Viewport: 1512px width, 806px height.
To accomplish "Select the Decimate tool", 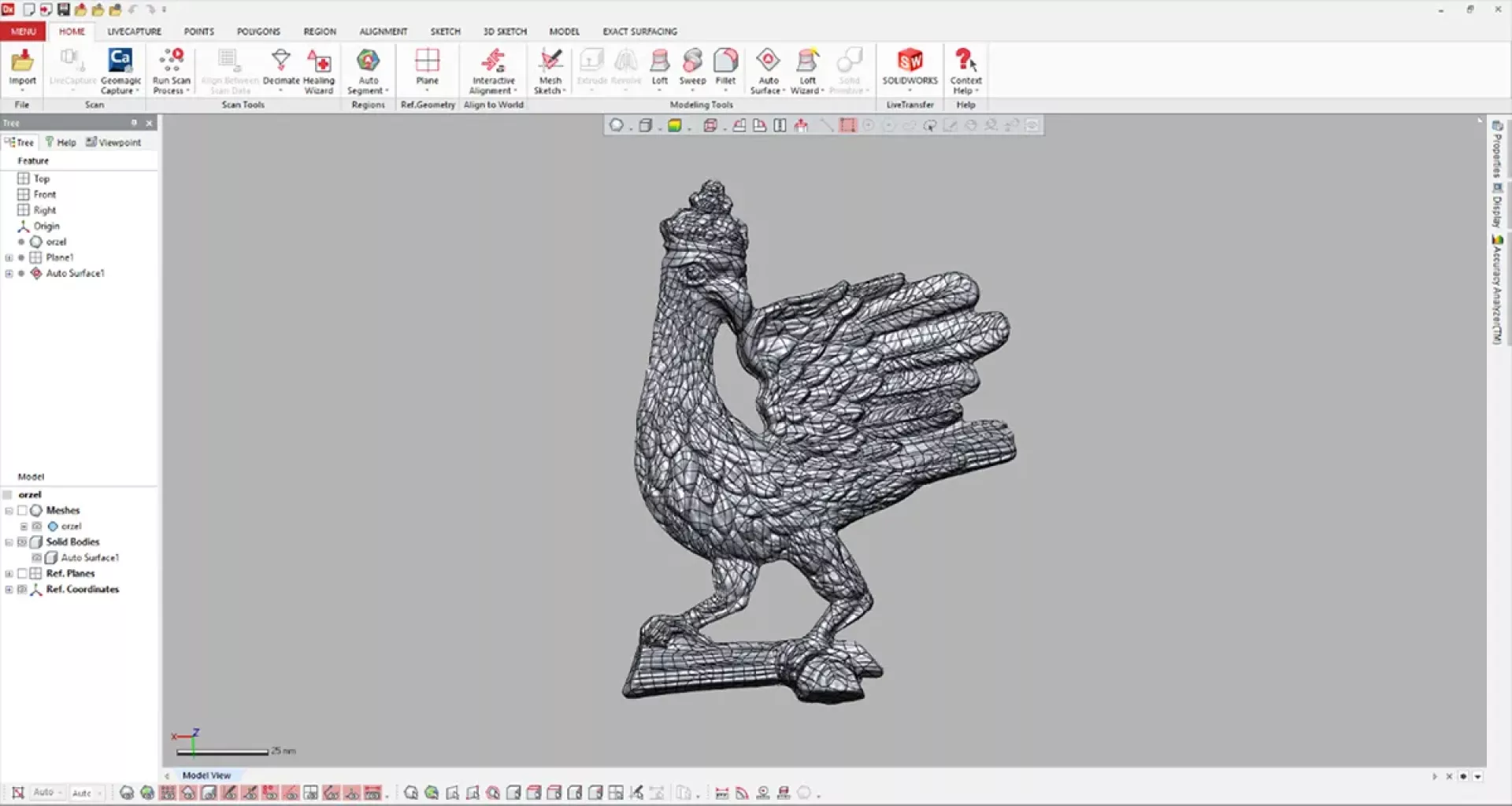I will pyautogui.click(x=281, y=68).
